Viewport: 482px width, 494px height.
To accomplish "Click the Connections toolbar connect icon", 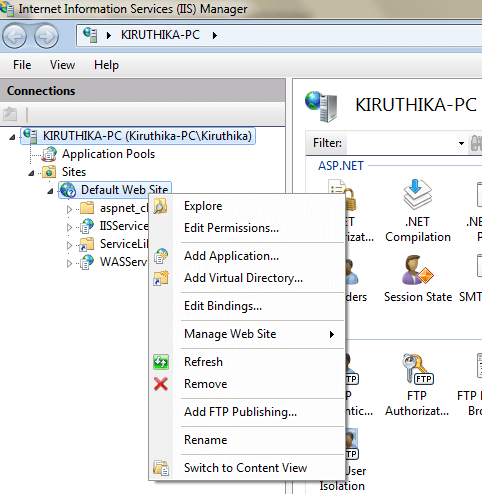I will (x=10, y=114).
